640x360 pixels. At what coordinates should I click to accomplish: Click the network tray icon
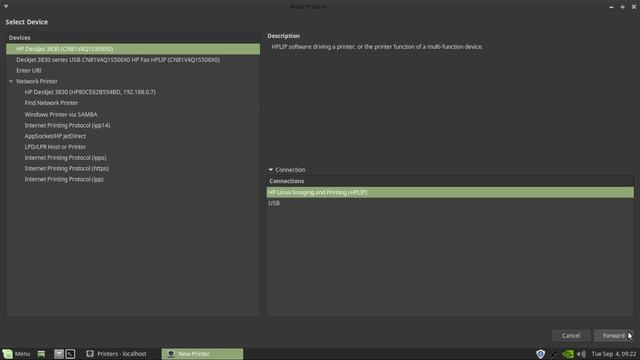tap(554, 354)
